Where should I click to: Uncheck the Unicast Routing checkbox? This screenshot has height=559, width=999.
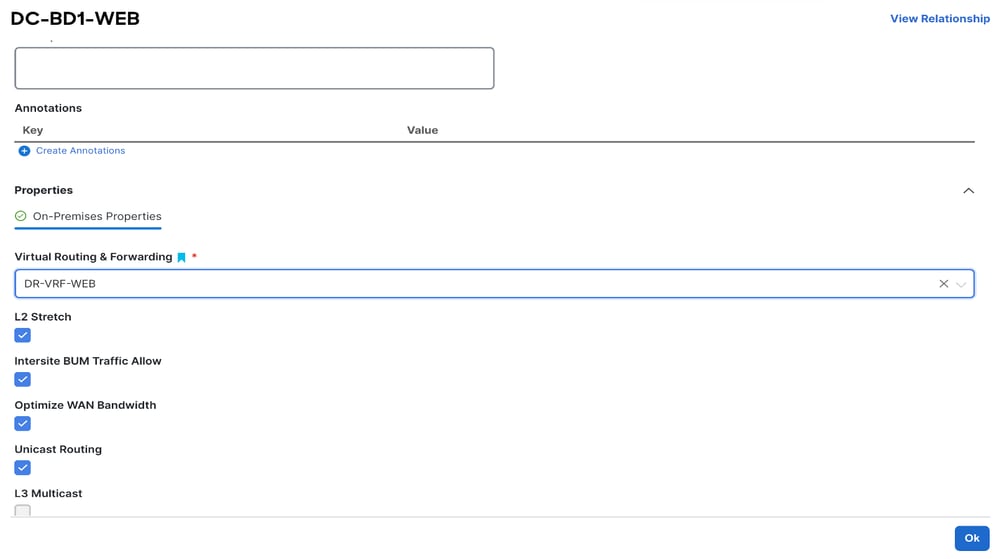tap(22, 468)
